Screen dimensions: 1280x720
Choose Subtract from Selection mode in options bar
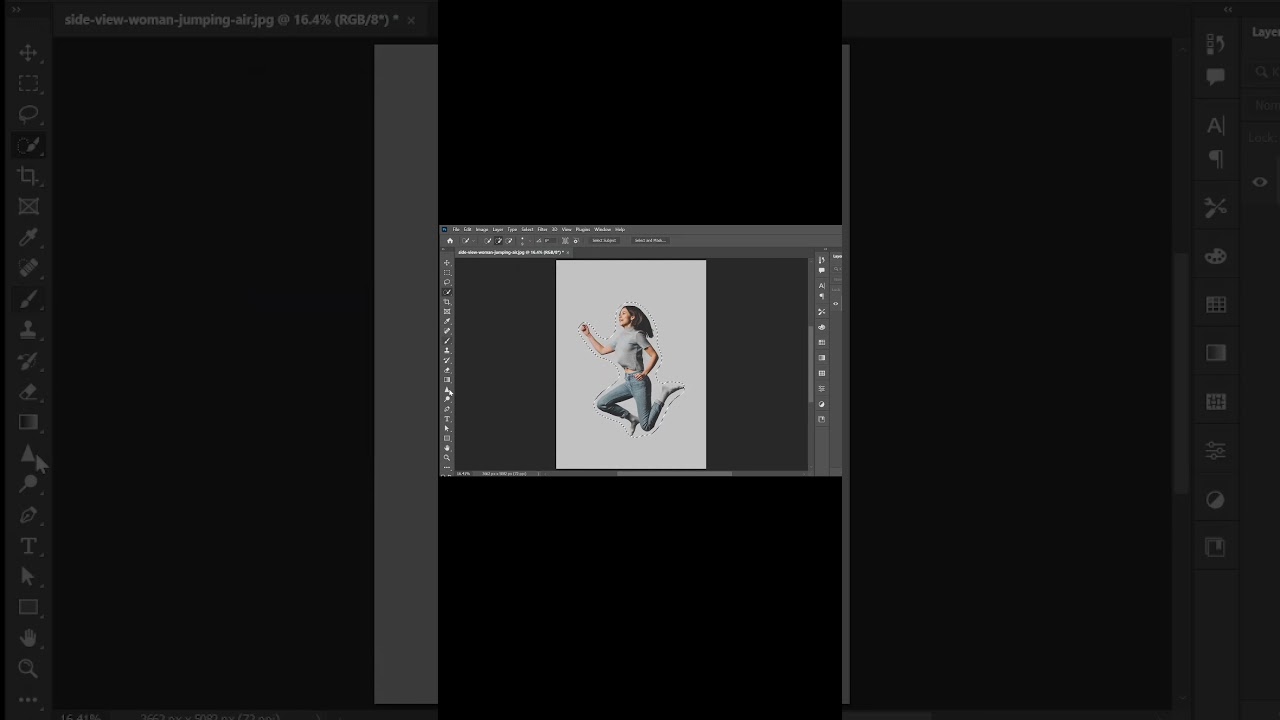click(x=509, y=241)
